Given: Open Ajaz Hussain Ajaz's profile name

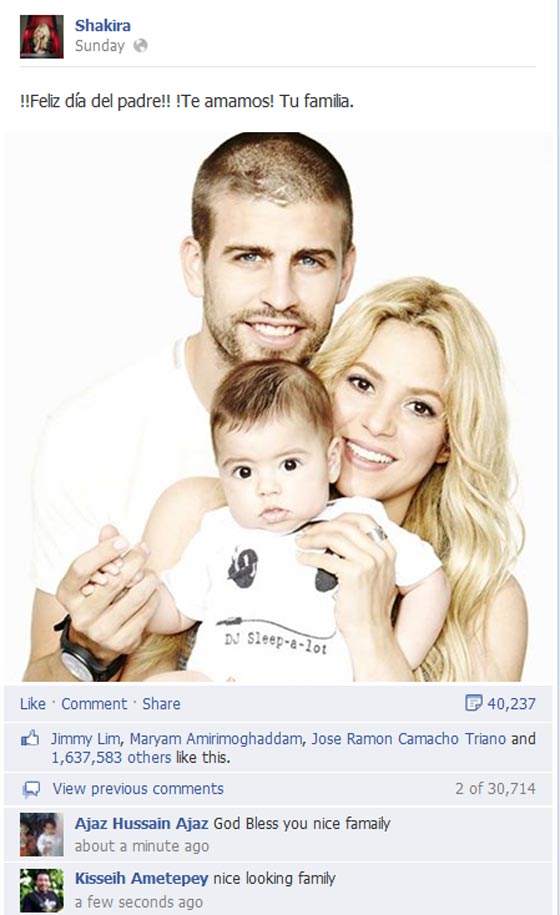Looking at the screenshot, I should pyautogui.click(x=141, y=823).
